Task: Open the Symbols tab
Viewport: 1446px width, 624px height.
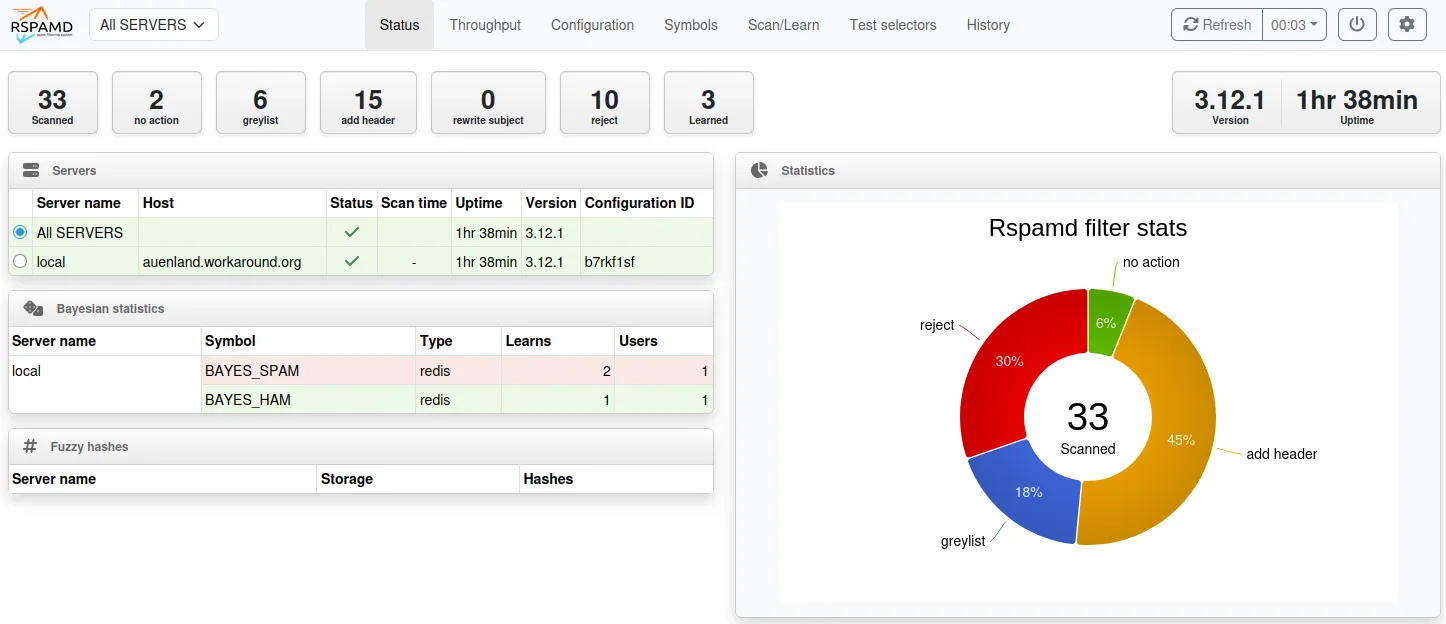Action: pos(691,25)
